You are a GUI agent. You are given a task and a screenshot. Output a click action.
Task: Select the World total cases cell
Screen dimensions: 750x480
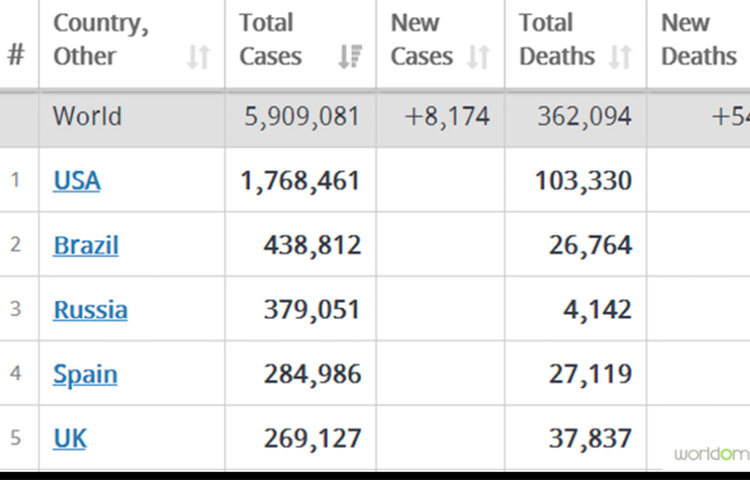[x=301, y=117]
